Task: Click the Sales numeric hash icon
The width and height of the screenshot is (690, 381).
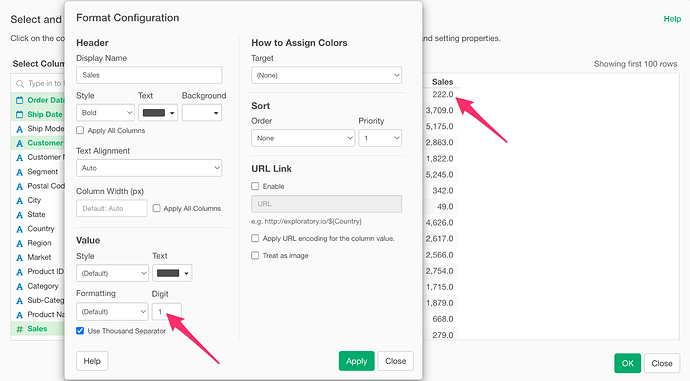Action: tap(19, 329)
